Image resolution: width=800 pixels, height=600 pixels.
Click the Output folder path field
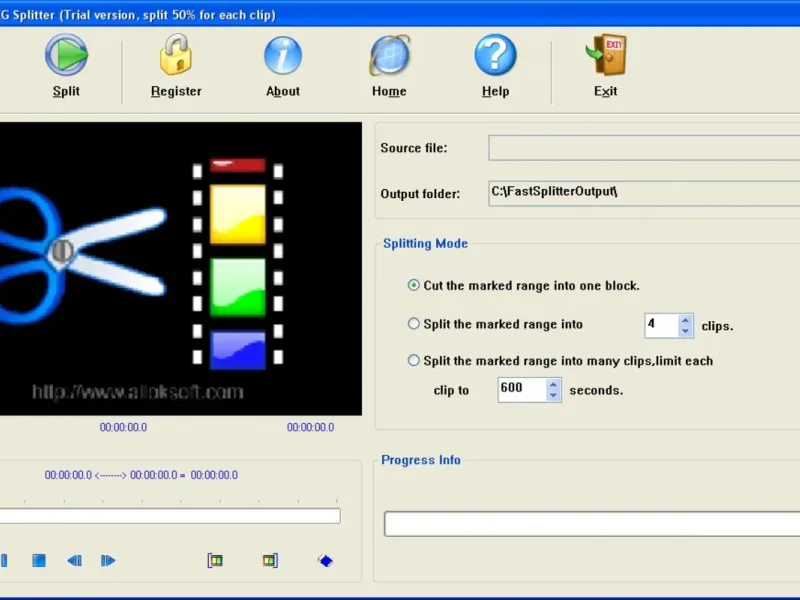(644, 193)
